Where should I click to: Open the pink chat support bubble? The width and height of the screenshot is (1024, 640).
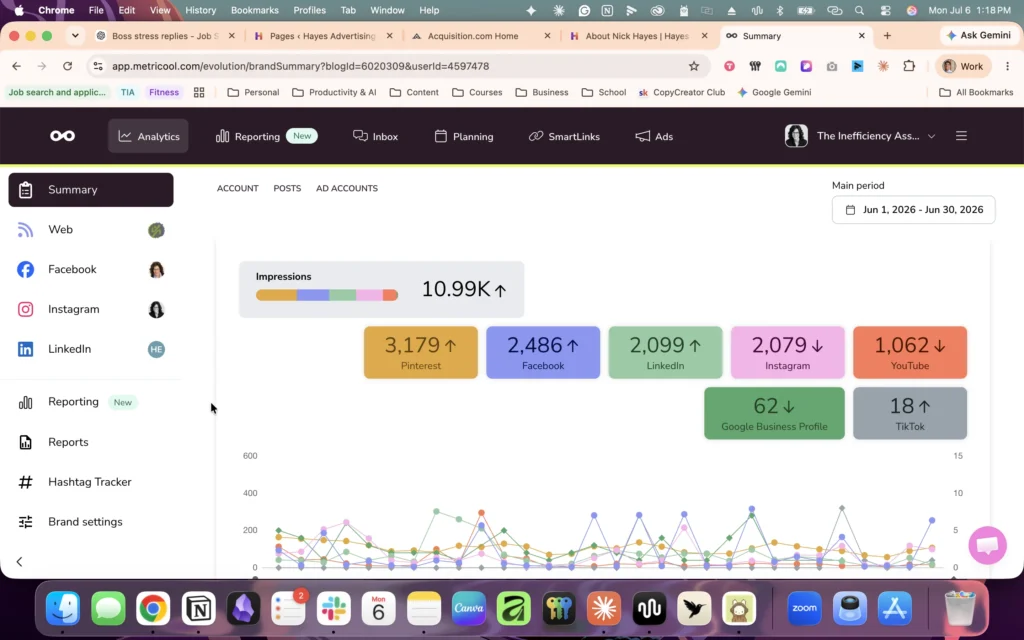(x=987, y=545)
